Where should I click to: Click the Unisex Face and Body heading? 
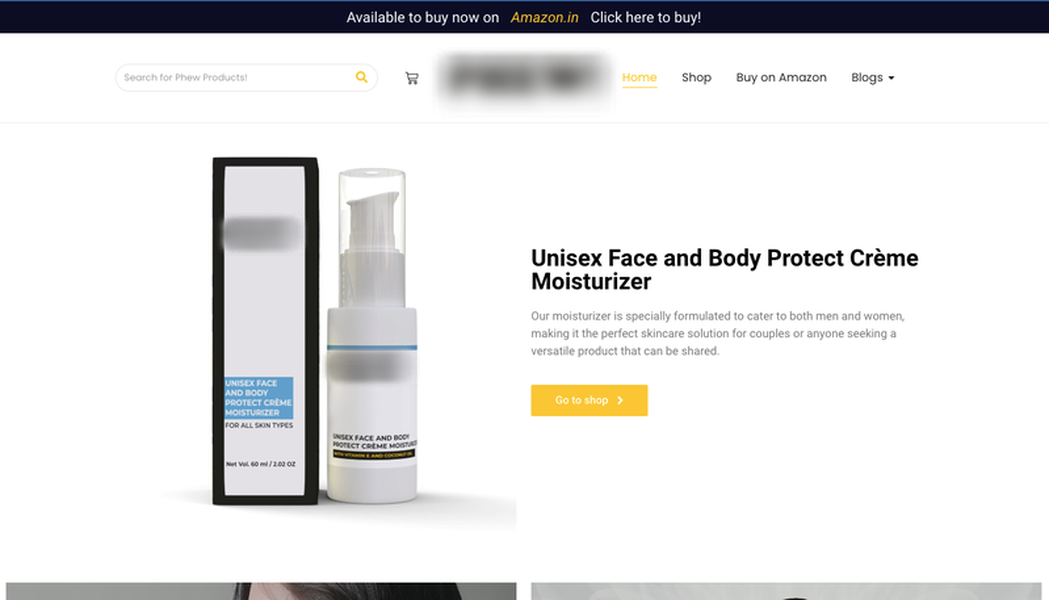pyautogui.click(x=724, y=270)
